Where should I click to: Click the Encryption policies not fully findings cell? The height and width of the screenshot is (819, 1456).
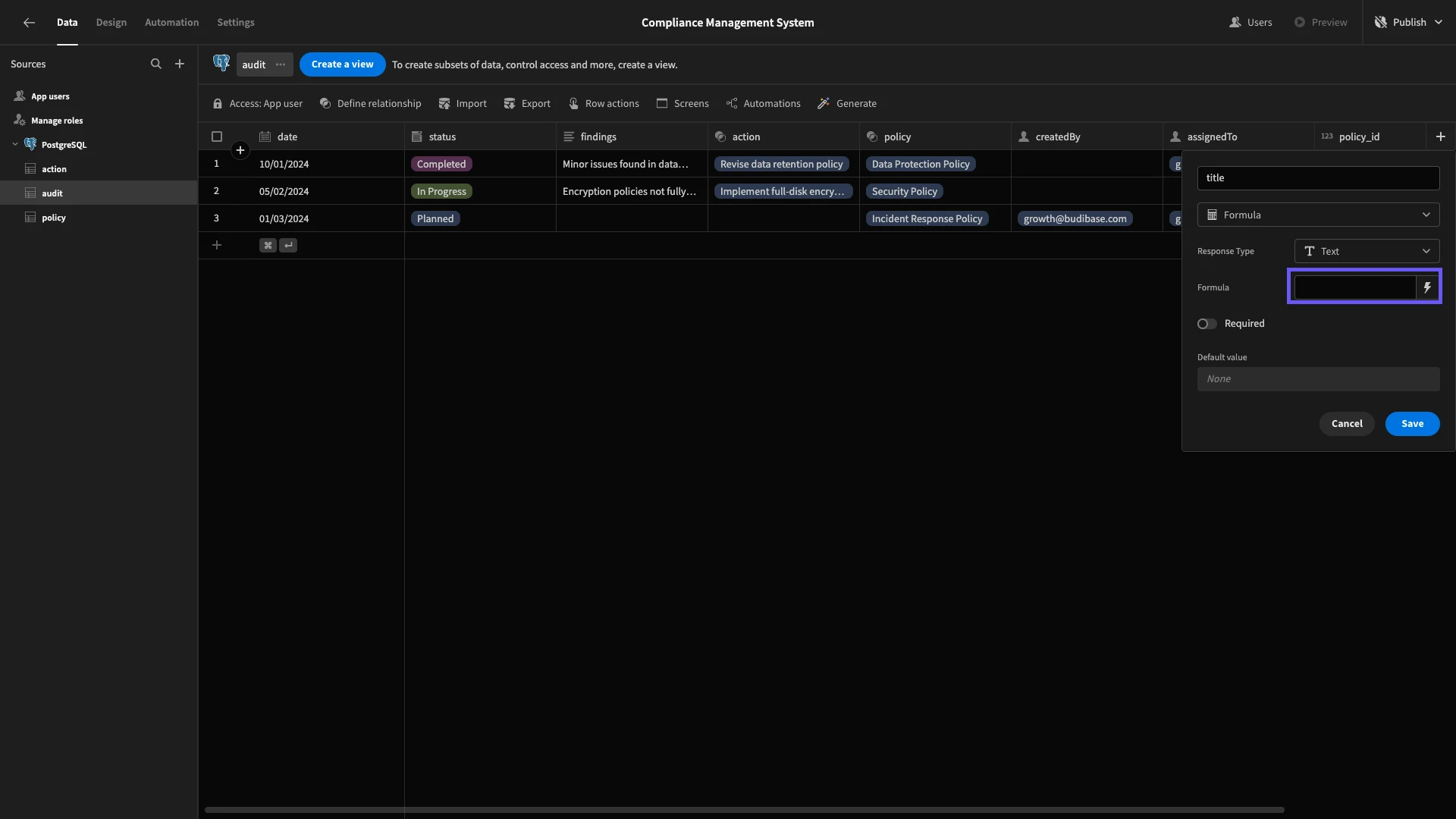point(632,191)
